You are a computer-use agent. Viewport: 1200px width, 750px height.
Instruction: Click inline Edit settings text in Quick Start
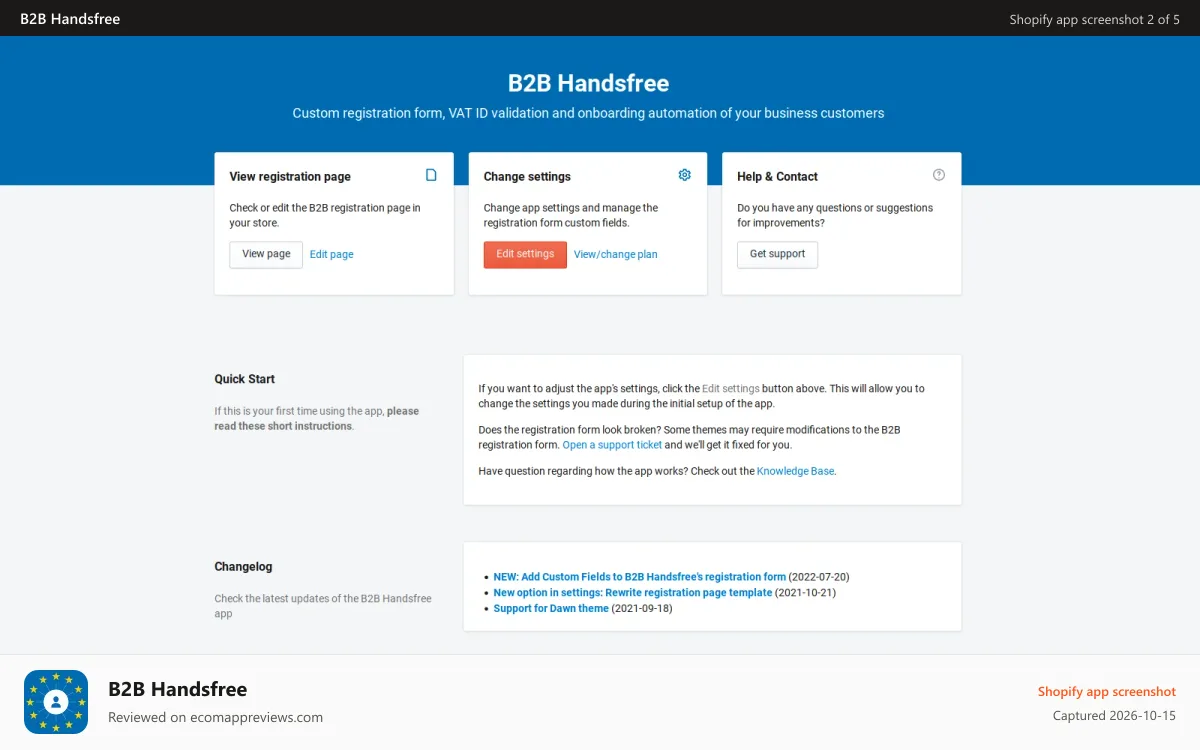[x=731, y=388]
